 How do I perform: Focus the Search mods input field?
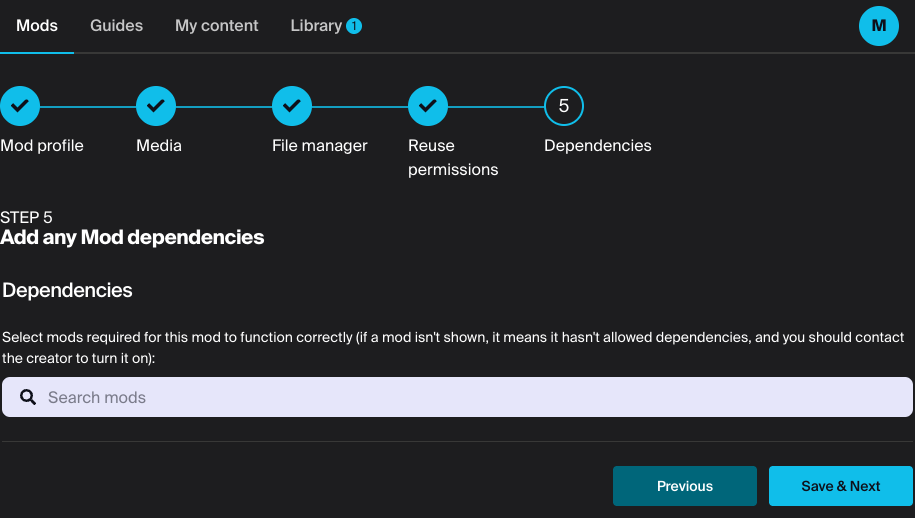458,397
